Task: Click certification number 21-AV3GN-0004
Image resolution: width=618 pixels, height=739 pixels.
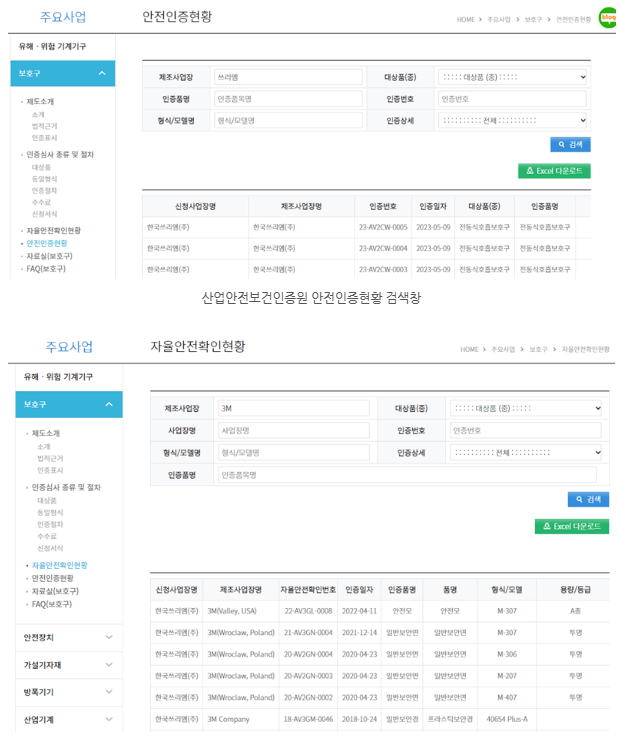Action: click(x=308, y=632)
